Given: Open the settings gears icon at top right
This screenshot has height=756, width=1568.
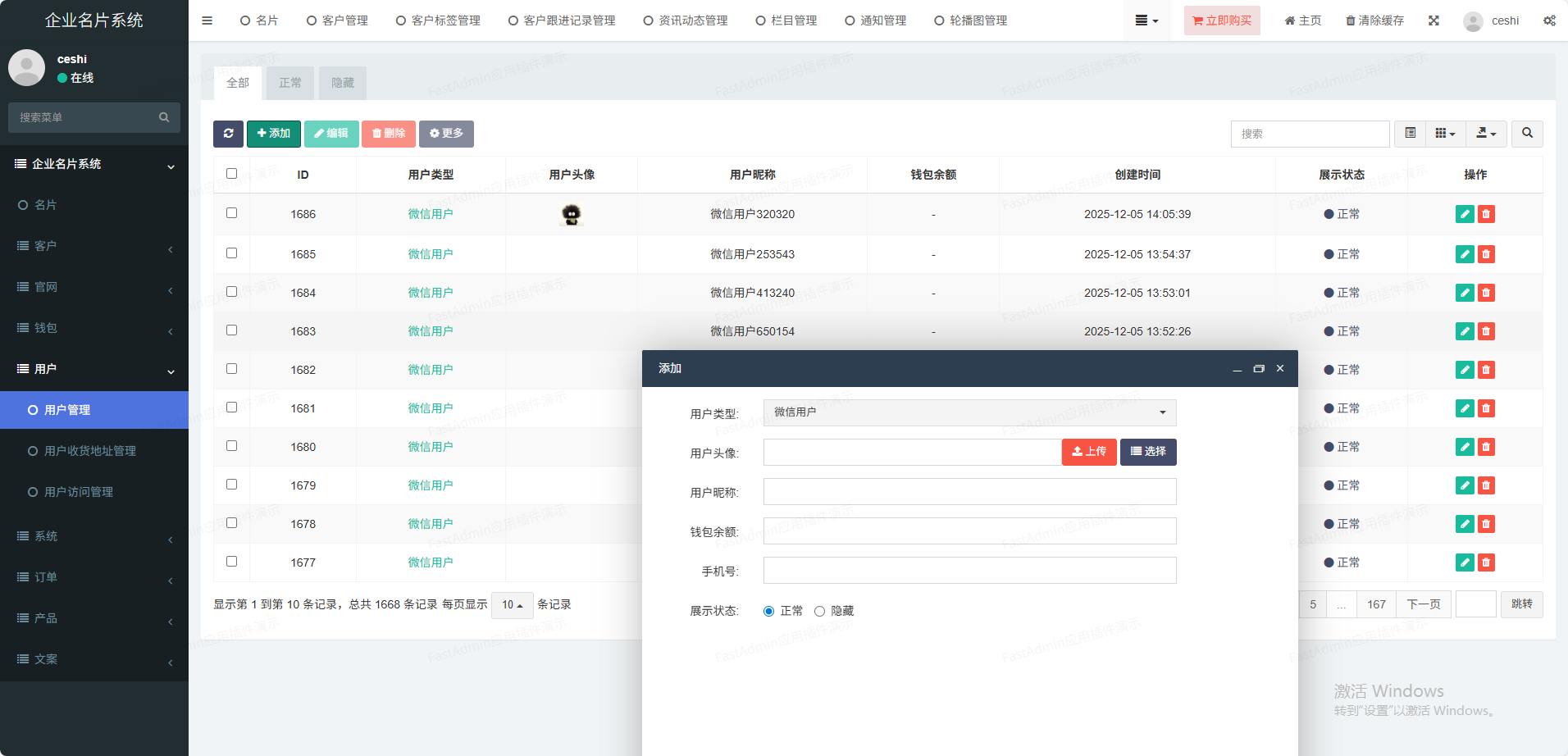Looking at the screenshot, I should (1549, 20).
